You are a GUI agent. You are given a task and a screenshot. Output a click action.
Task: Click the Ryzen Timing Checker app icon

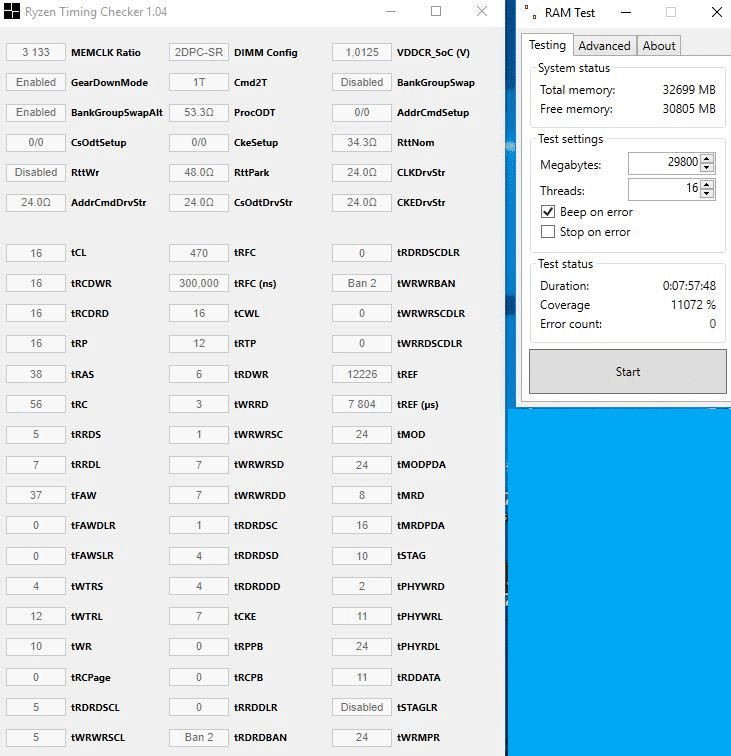pyautogui.click(x=12, y=12)
